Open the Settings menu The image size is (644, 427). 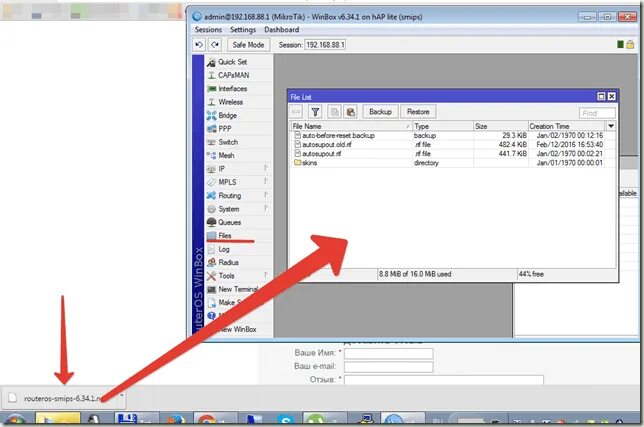click(243, 30)
